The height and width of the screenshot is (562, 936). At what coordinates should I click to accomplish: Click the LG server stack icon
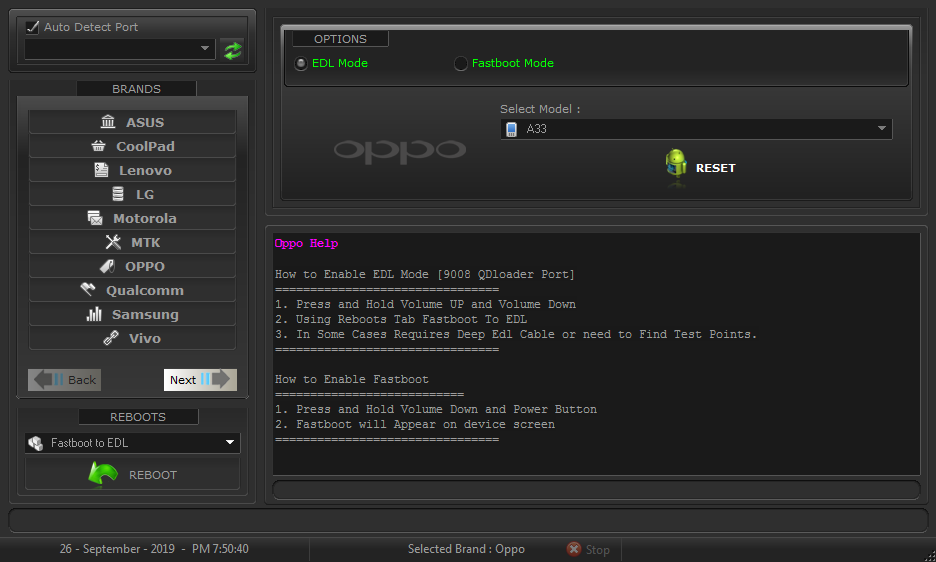pyautogui.click(x=118, y=194)
